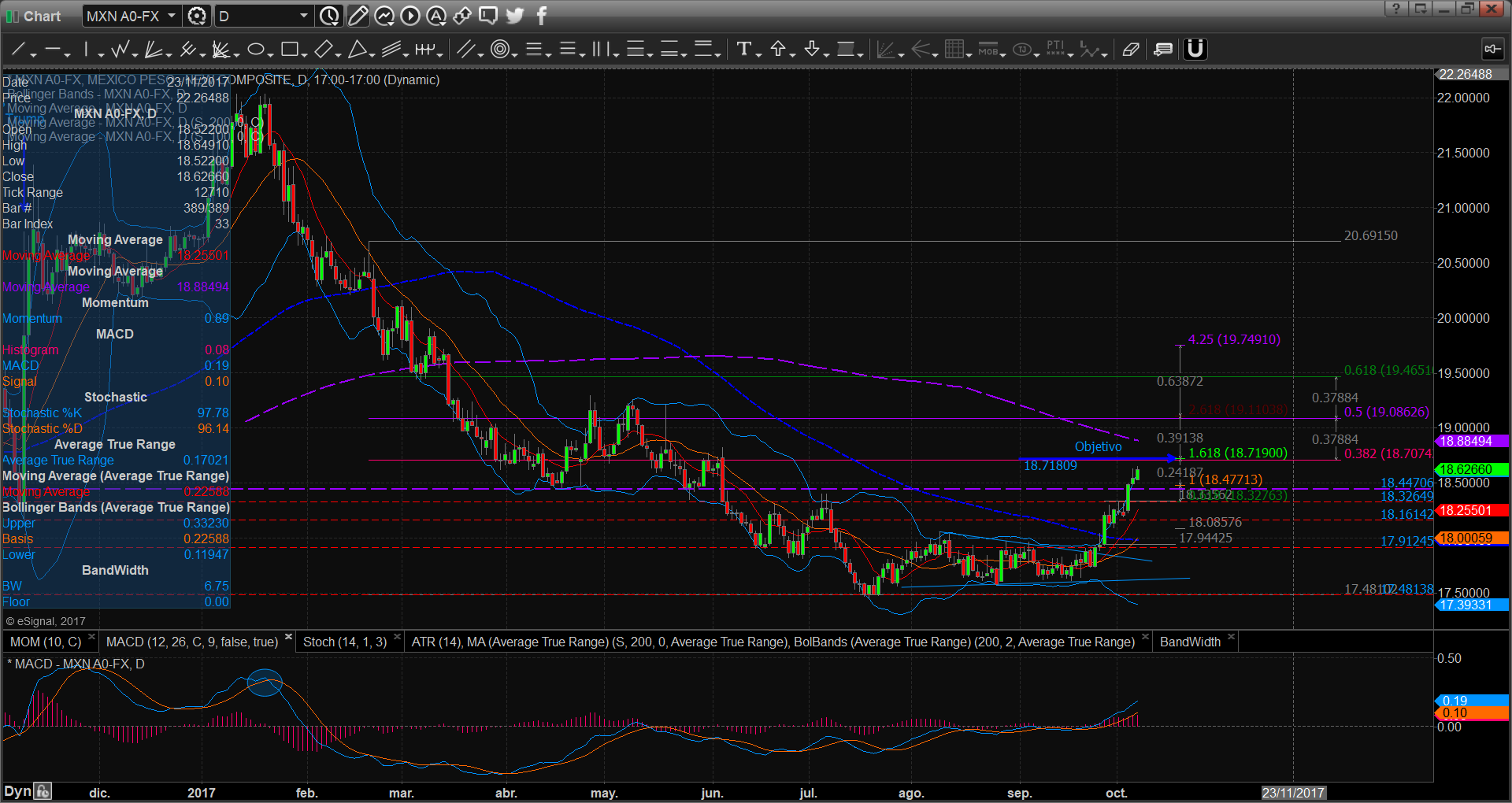
Task: Close the MOM (10, C) tab
Action: (91, 637)
